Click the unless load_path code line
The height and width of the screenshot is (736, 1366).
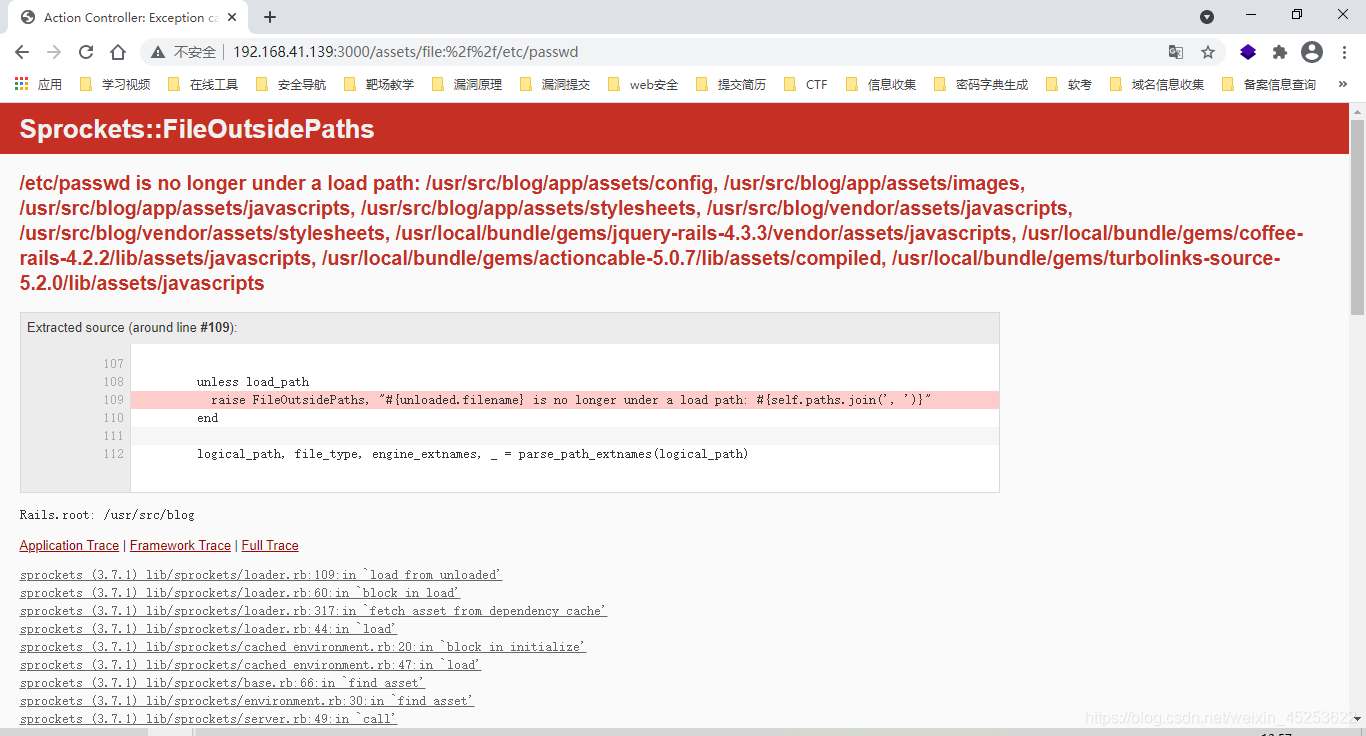pos(253,382)
